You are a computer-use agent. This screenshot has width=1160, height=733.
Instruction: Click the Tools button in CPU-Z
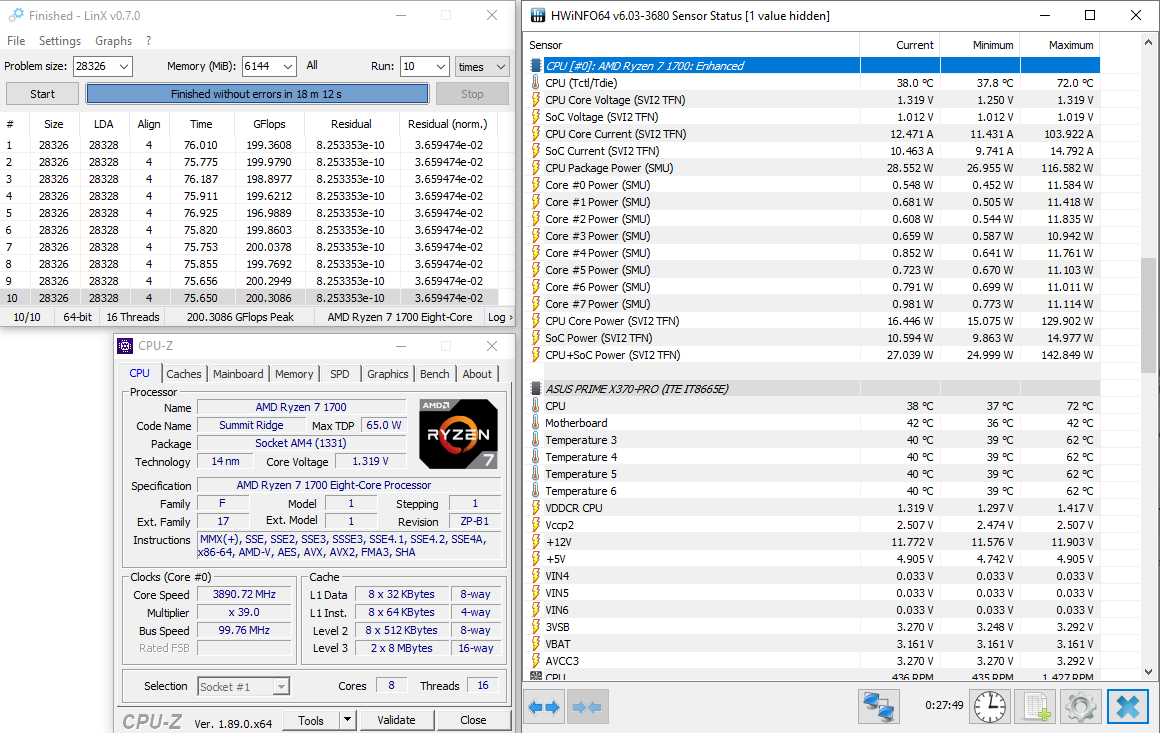coord(311,720)
